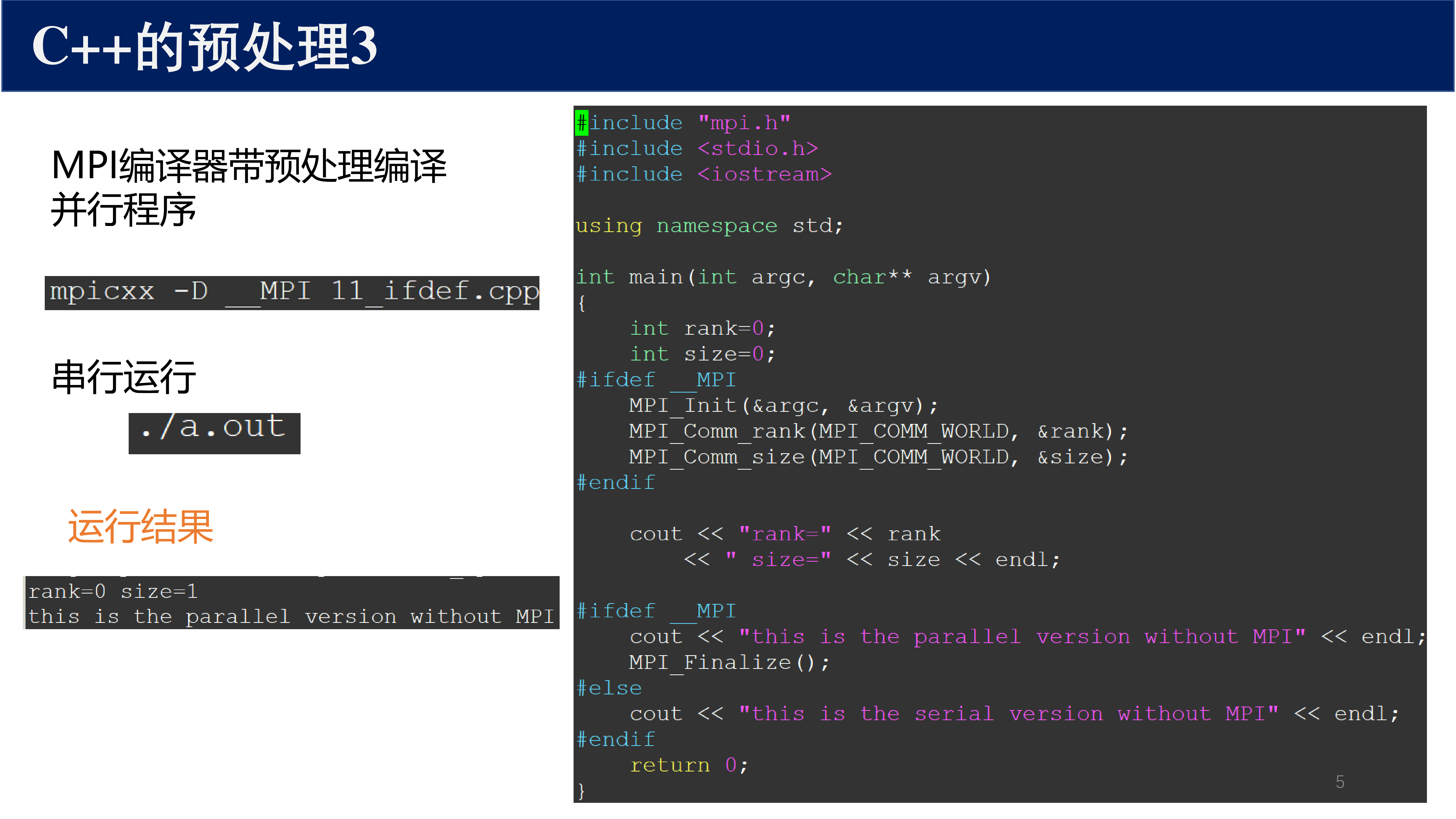
Task: Click the 'int size=0;' declaration
Action: coord(702,354)
